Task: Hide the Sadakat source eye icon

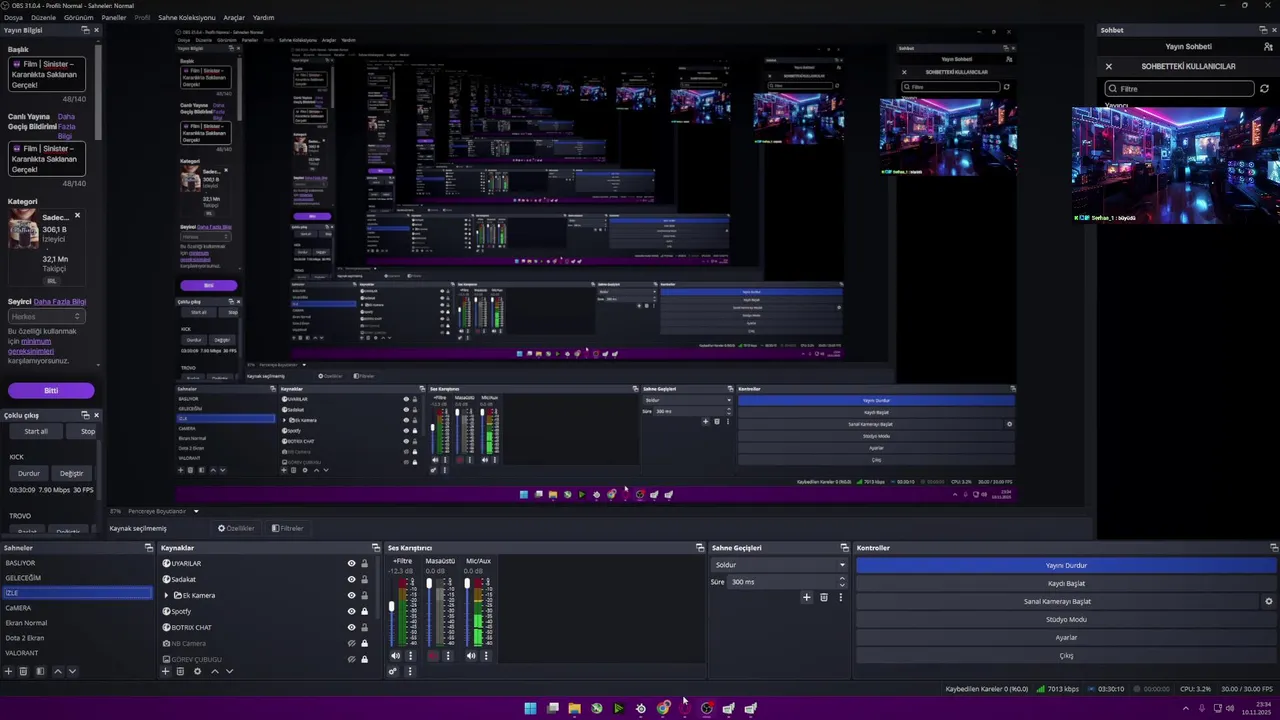Action: (x=351, y=579)
